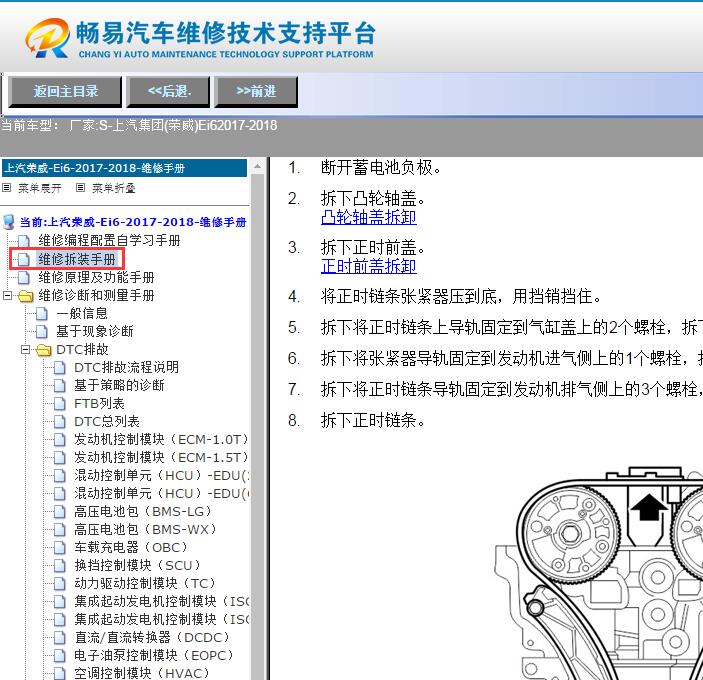Viewport: 703px width, 680px height.
Task: Click step text 拆下正时链条
Action: point(373,420)
